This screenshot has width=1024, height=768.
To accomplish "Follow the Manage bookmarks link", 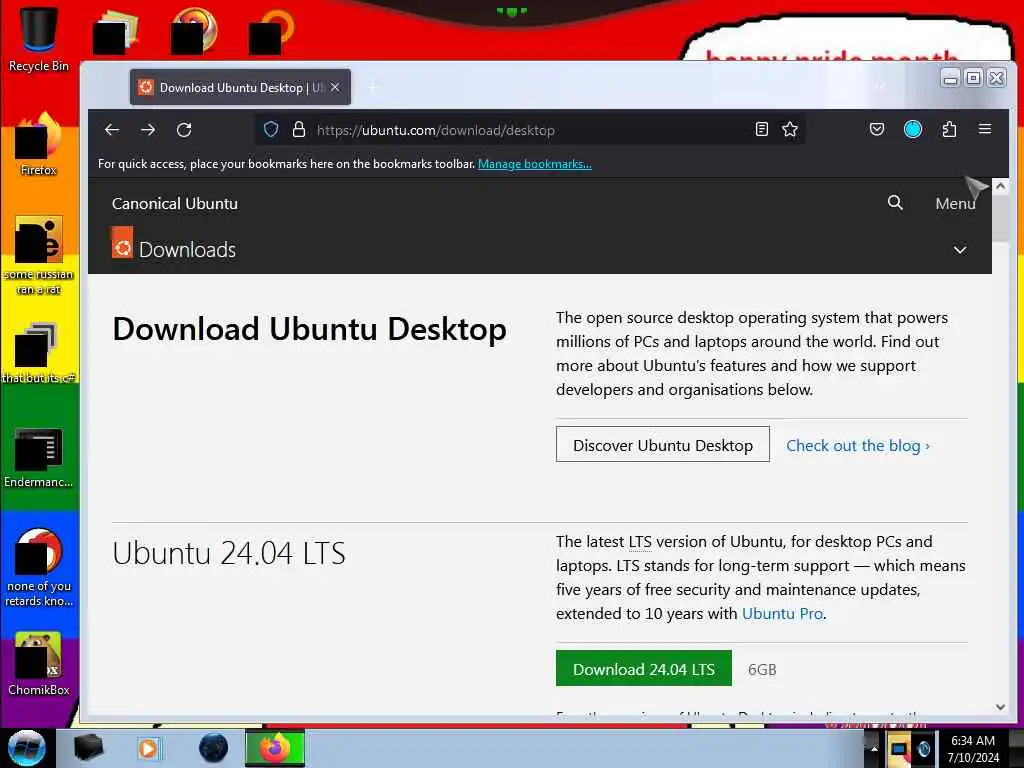I will point(535,164).
